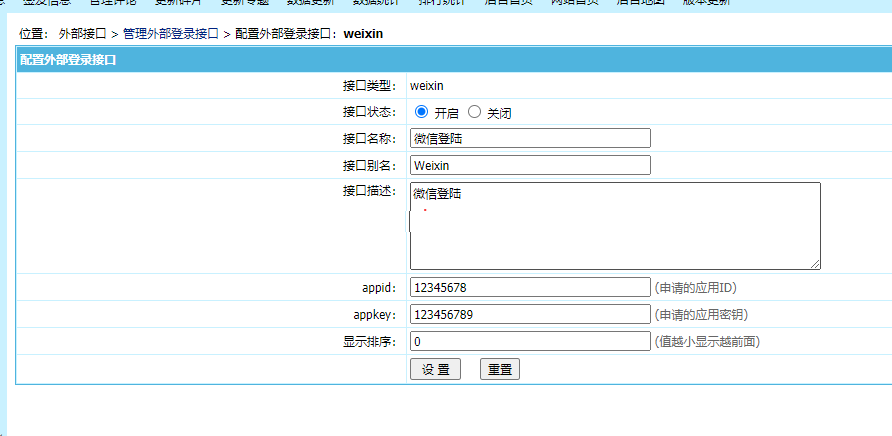Click the 接口别名 input containing Weixin

coord(530,165)
